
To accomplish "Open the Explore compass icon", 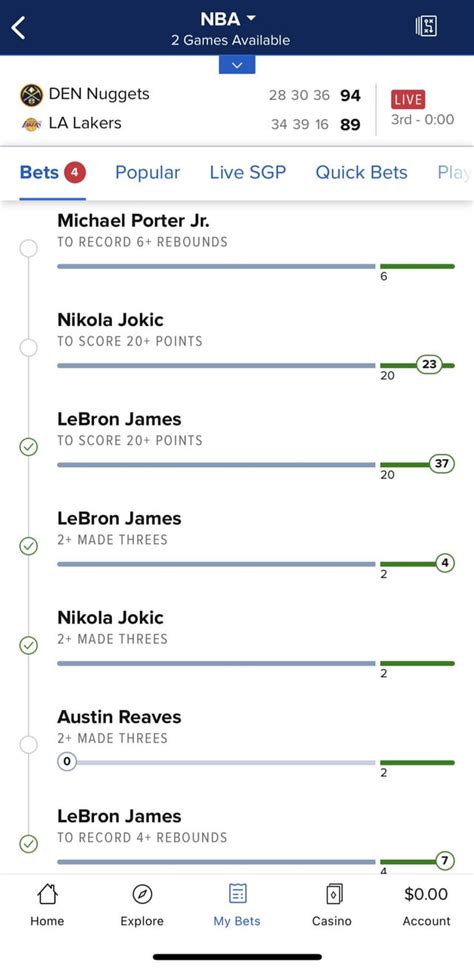I will coord(142,894).
